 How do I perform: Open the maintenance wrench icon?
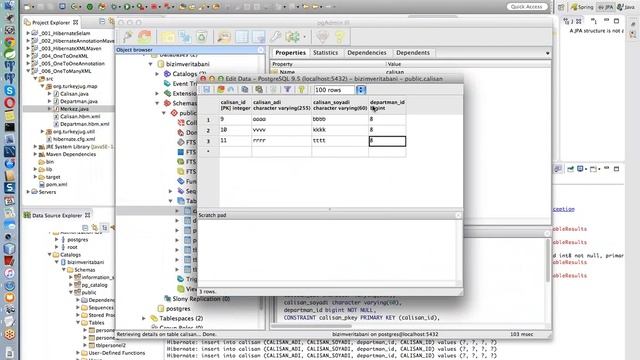point(276,37)
